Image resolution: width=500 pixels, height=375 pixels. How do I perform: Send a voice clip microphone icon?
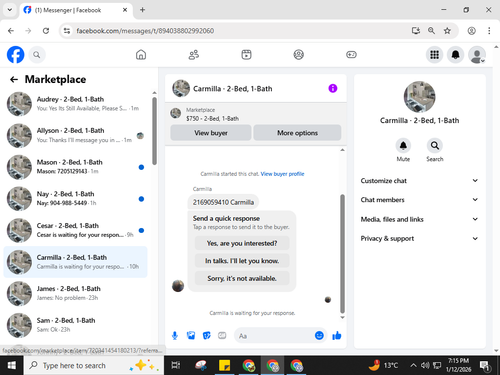pyautogui.click(x=175, y=336)
